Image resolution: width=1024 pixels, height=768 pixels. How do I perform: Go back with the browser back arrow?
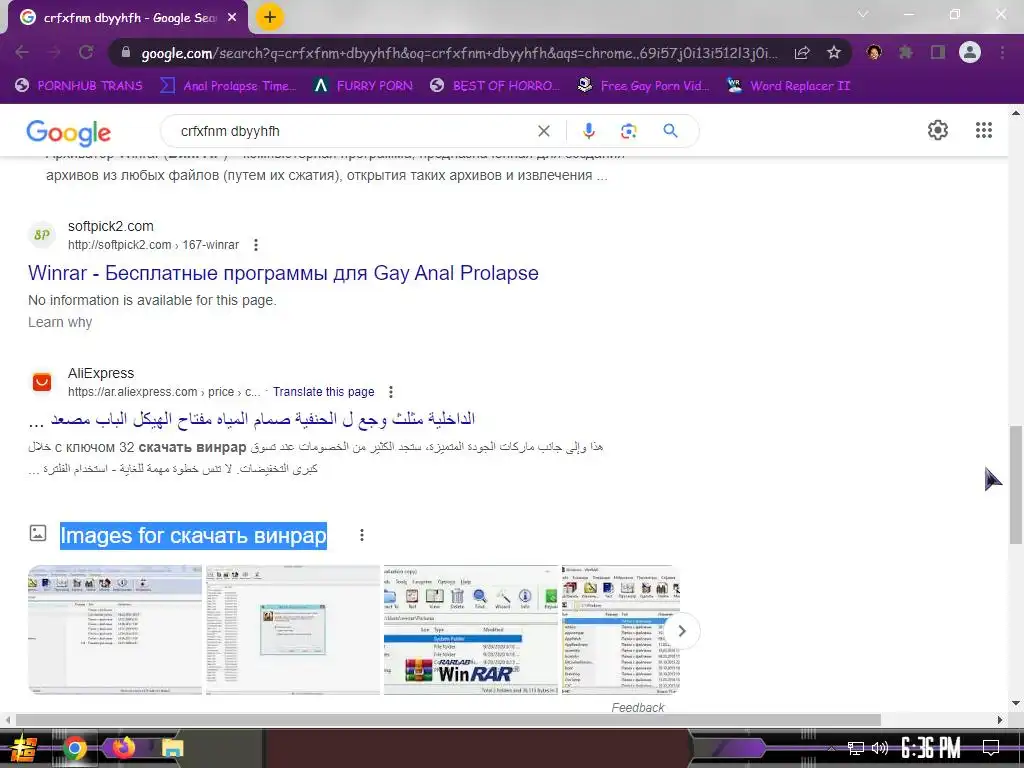[22, 53]
